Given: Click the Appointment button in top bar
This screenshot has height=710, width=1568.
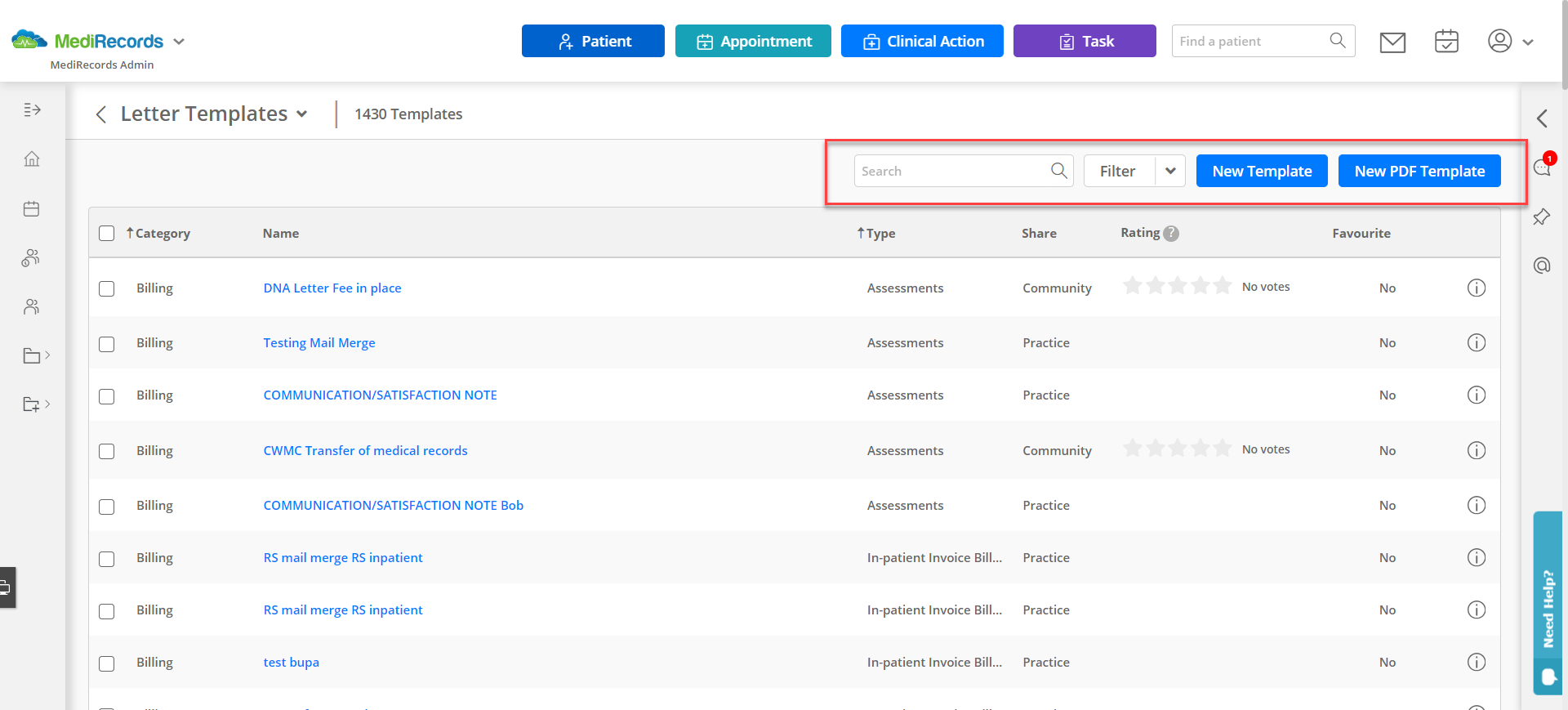Looking at the screenshot, I should [x=753, y=41].
